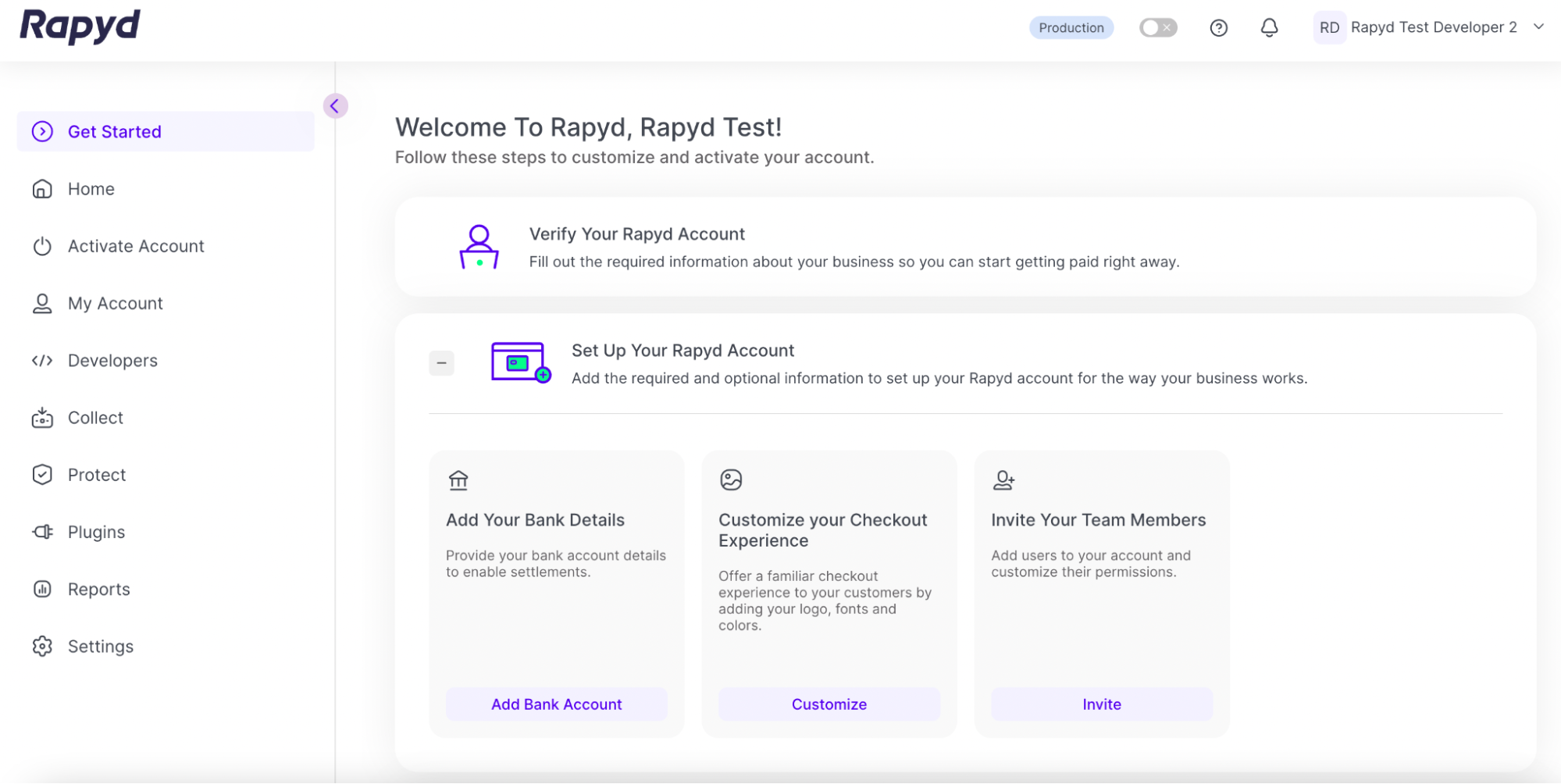
Task: Collapse the sidebar with purple chevron
Action: tap(335, 106)
